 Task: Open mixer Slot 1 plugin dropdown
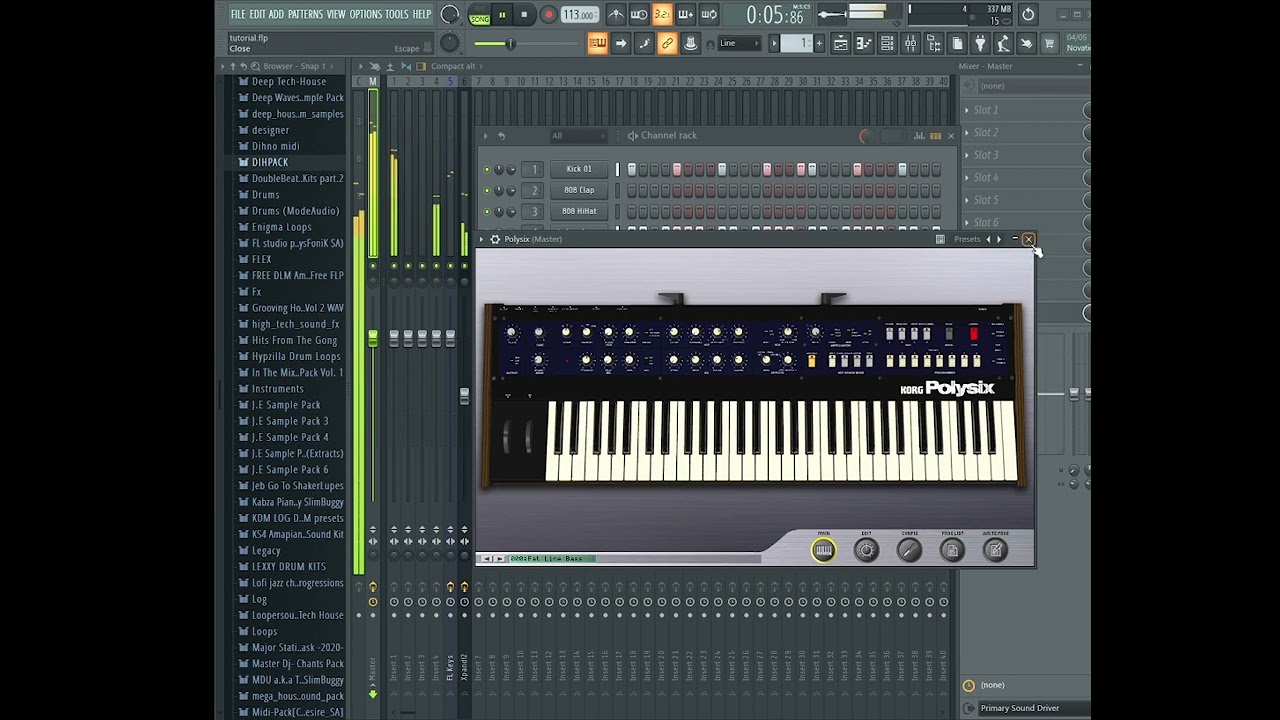(x=967, y=110)
